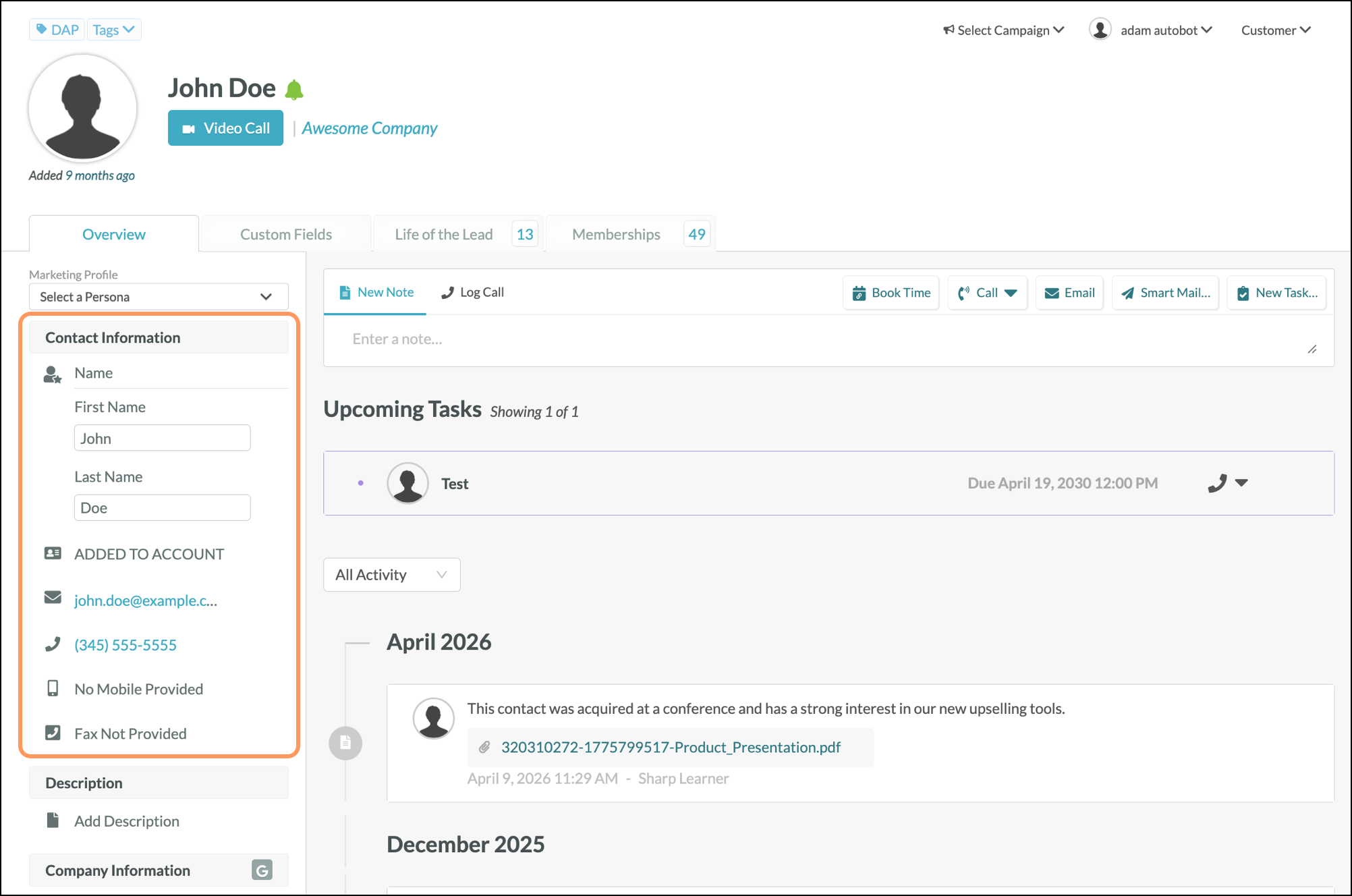Image resolution: width=1352 pixels, height=896 pixels.
Task: Click the Due April 19, 2030 date text
Action: point(1063,483)
